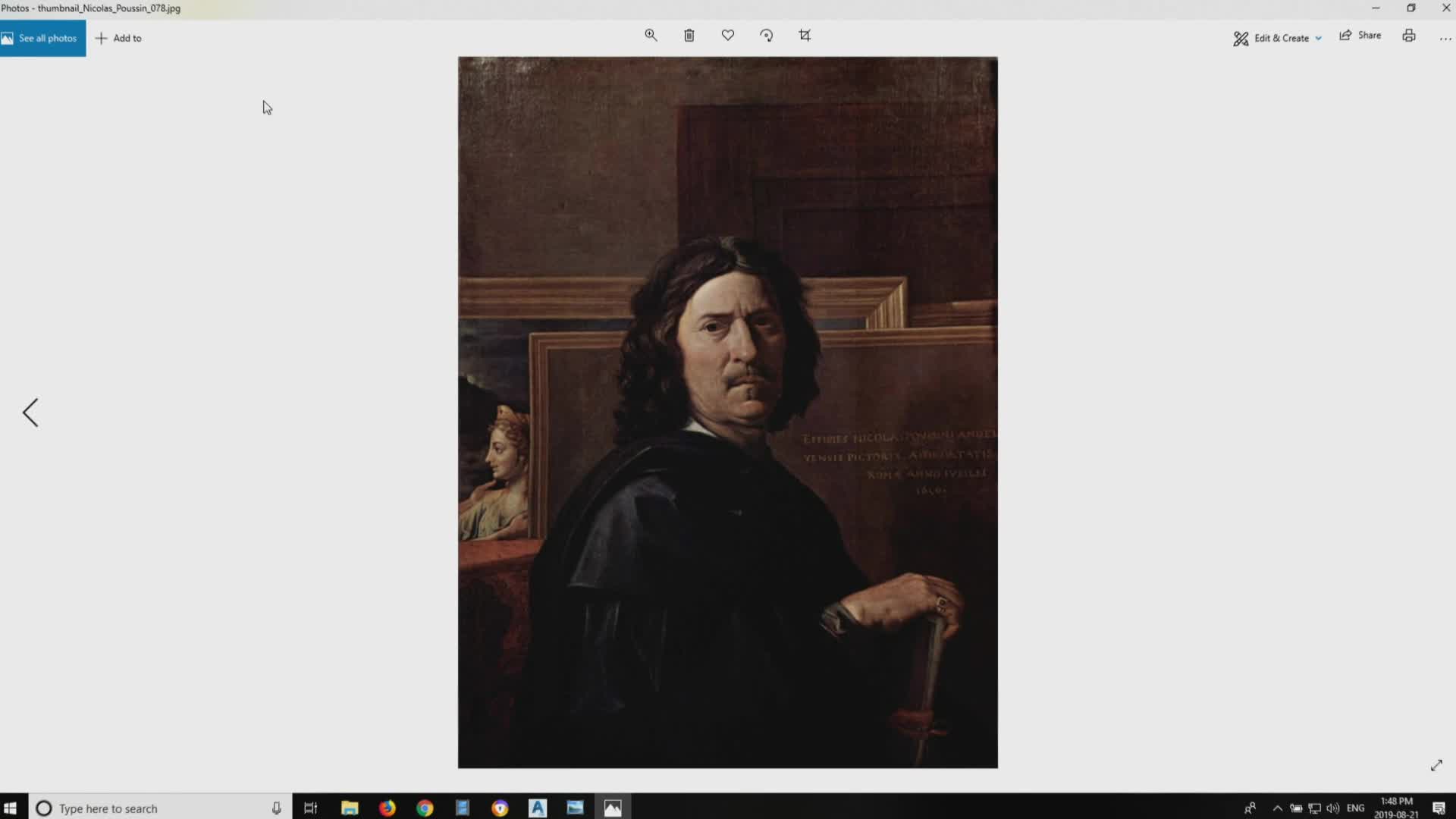Enter fullscreen with diagonal arrows icon
1456x819 pixels.
click(x=1436, y=766)
